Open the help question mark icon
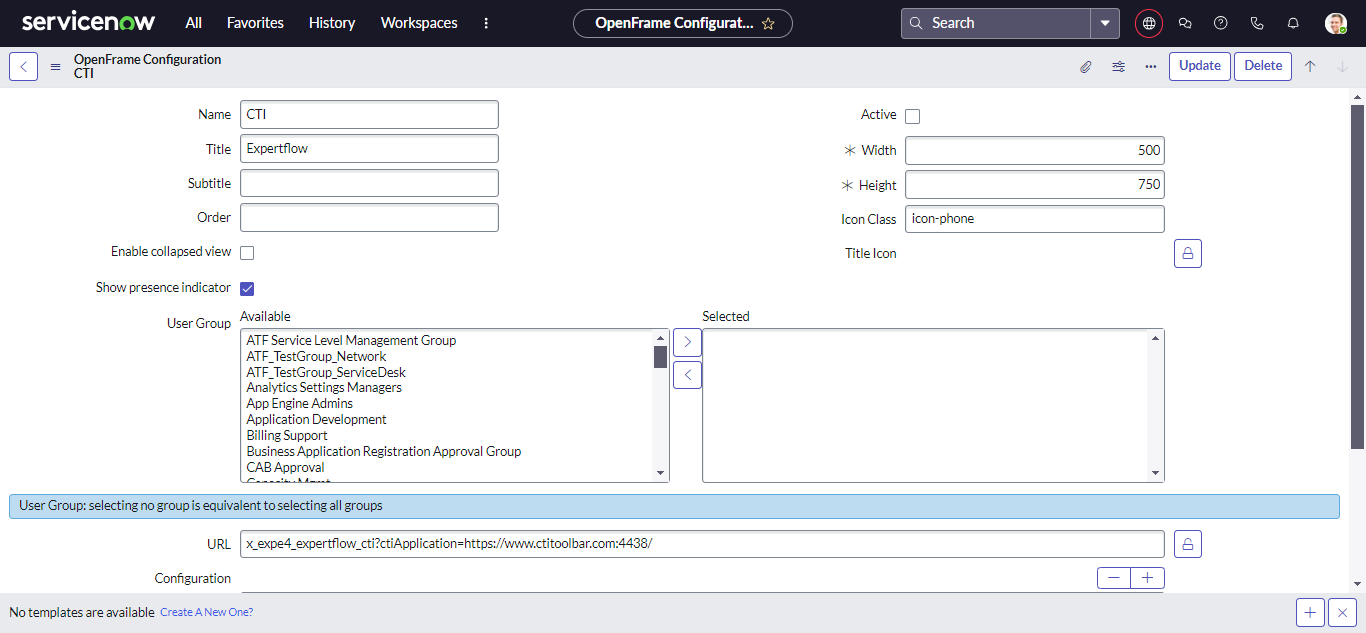1366x633 pixels. pos(1220,23)
